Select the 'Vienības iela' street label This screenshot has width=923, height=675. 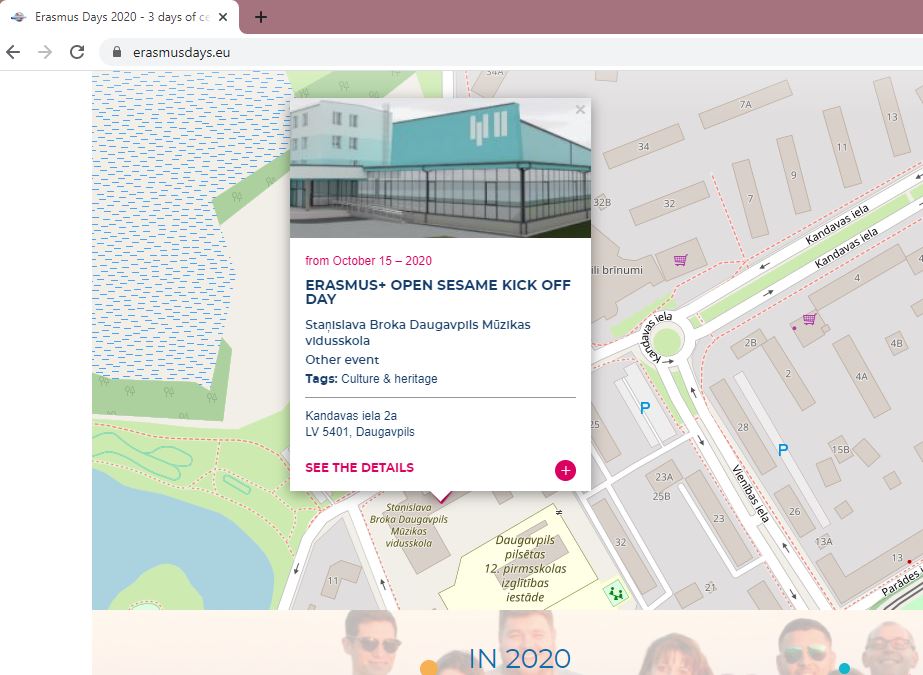point(751,493)
